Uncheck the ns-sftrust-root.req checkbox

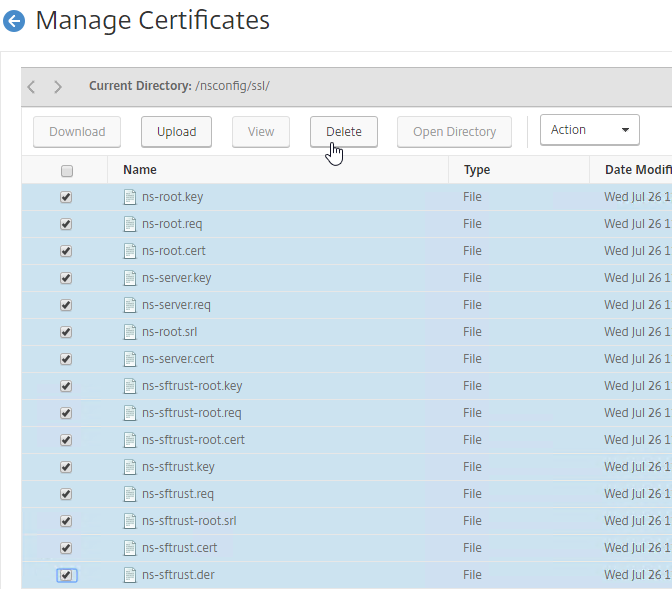(66, 413)
